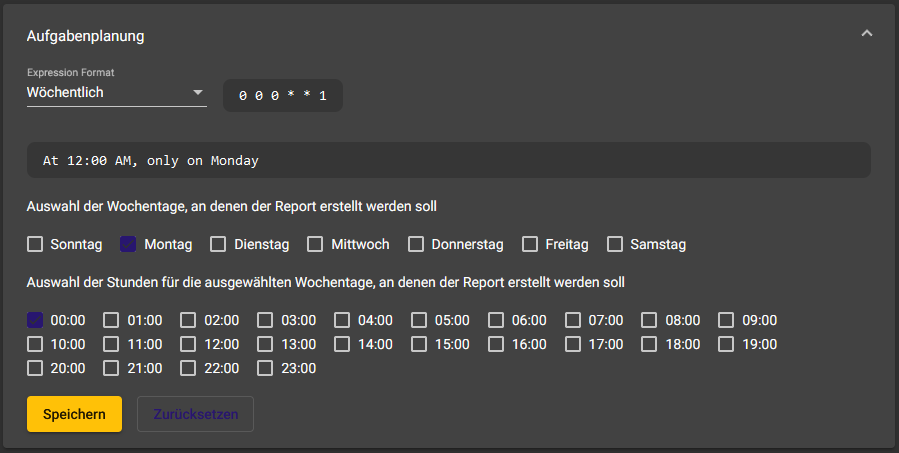This screenshot has width=899, height=453.
Task: Check the 19:00 hour checkbox
Action: (727, 344)
